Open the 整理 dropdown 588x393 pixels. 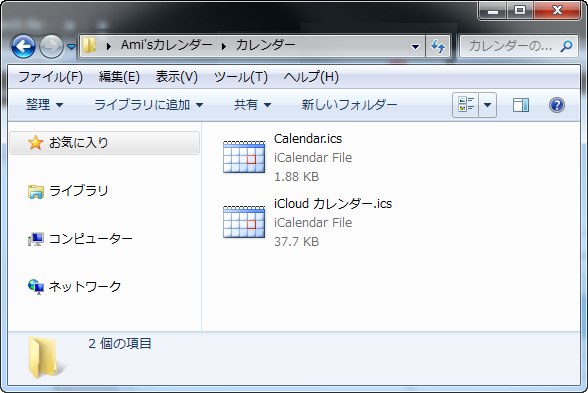point(44,105)
